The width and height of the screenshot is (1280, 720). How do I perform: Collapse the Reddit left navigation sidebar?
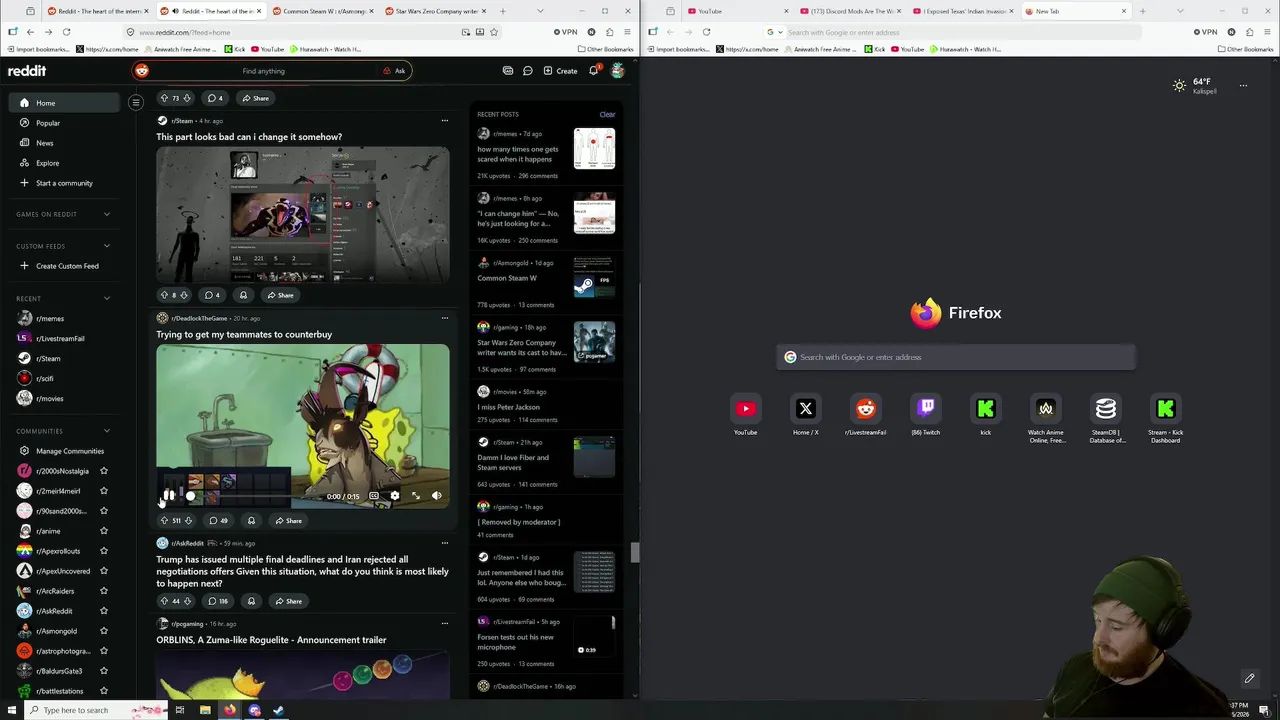click(x=136, y=102)
